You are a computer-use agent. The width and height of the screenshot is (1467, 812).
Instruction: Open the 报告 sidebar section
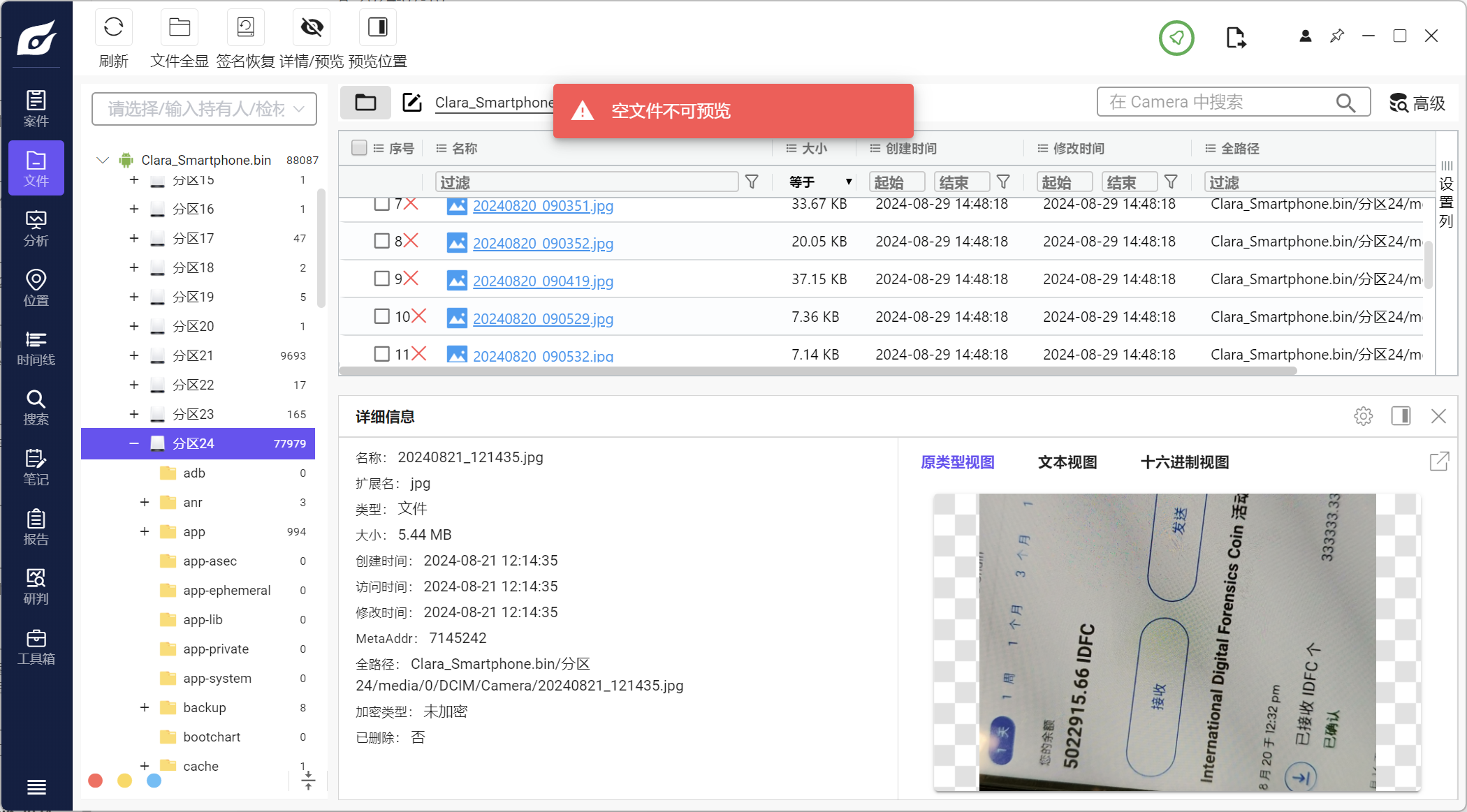pos(36,527)
